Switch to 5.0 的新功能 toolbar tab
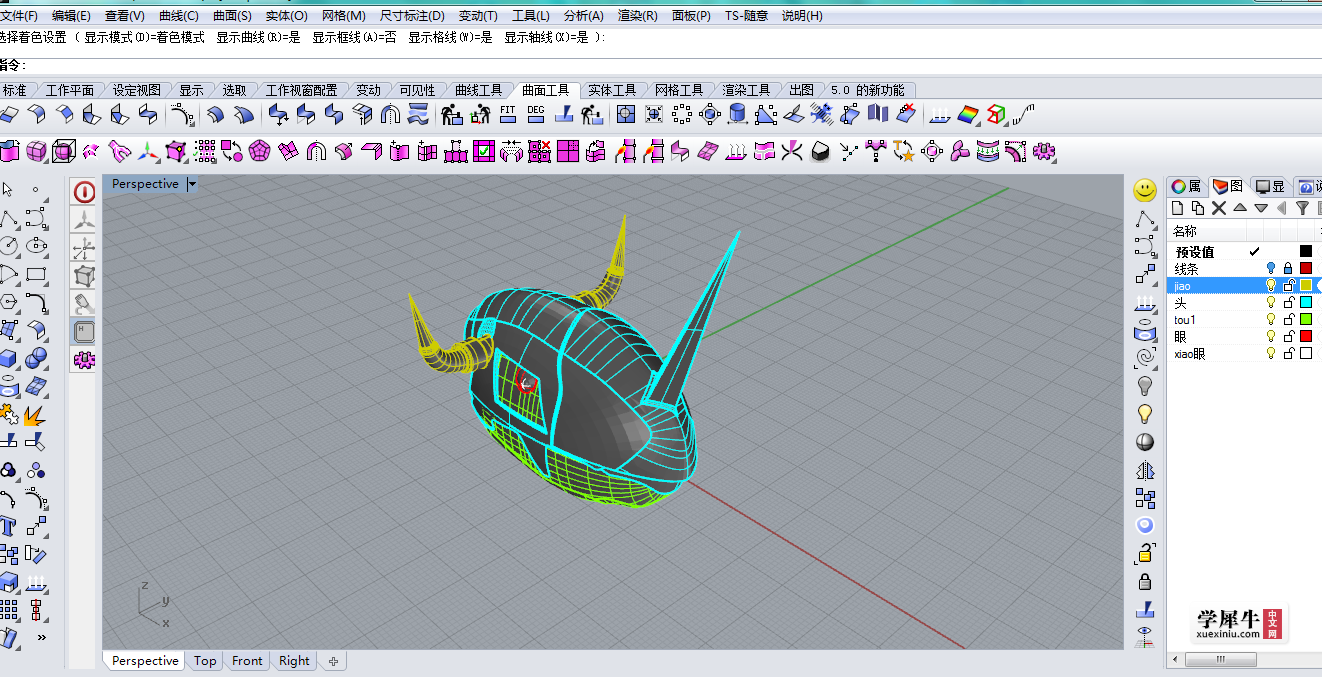This screenshot has width=1322, height=677. point(866,90)
